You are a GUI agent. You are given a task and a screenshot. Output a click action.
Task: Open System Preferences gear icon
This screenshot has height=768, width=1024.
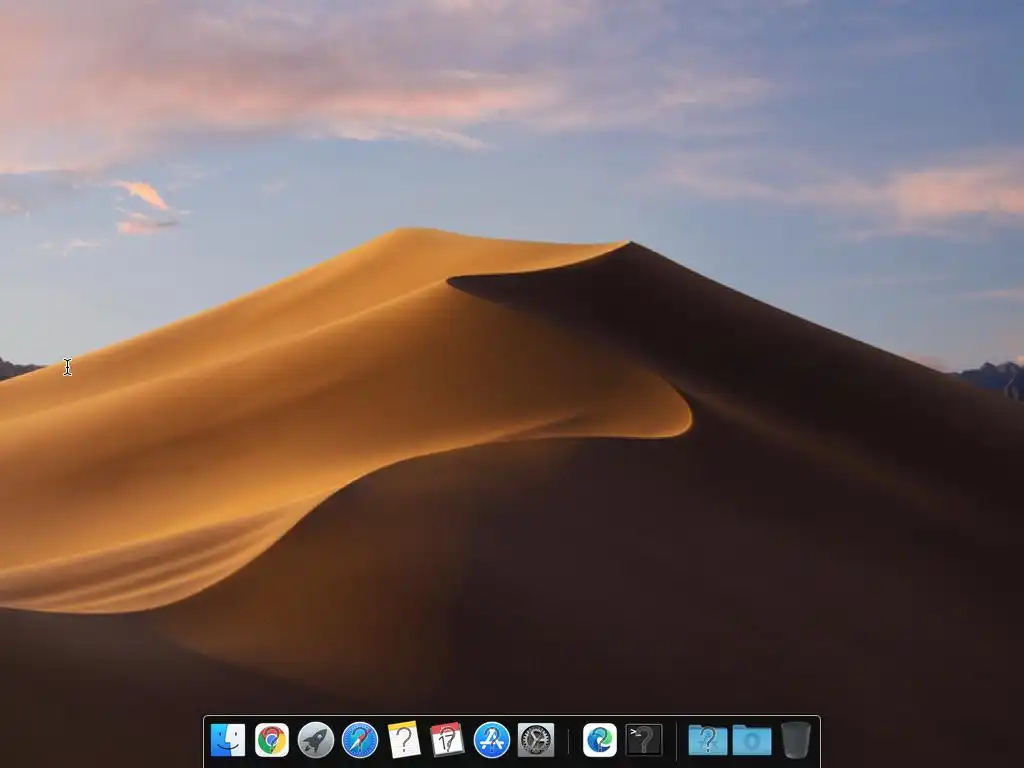(536, 740)
